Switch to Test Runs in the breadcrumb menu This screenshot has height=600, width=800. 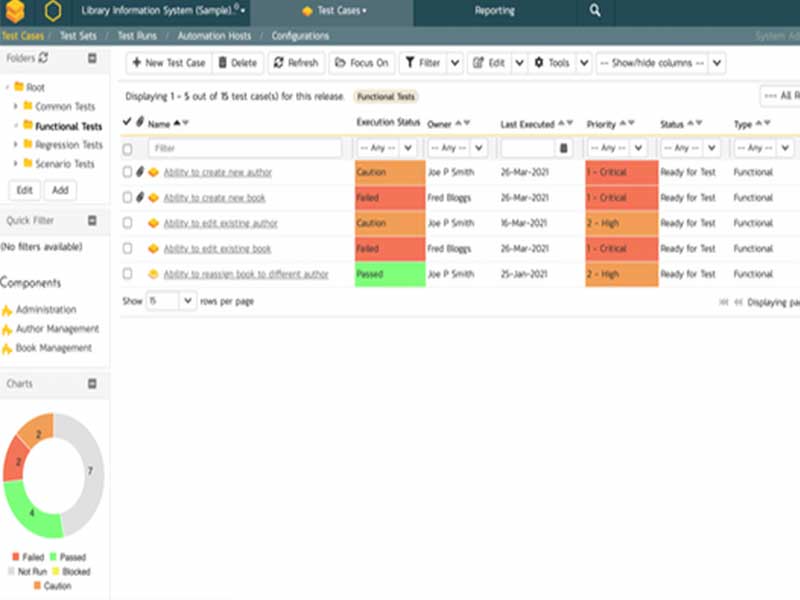[x=136, y=36]
